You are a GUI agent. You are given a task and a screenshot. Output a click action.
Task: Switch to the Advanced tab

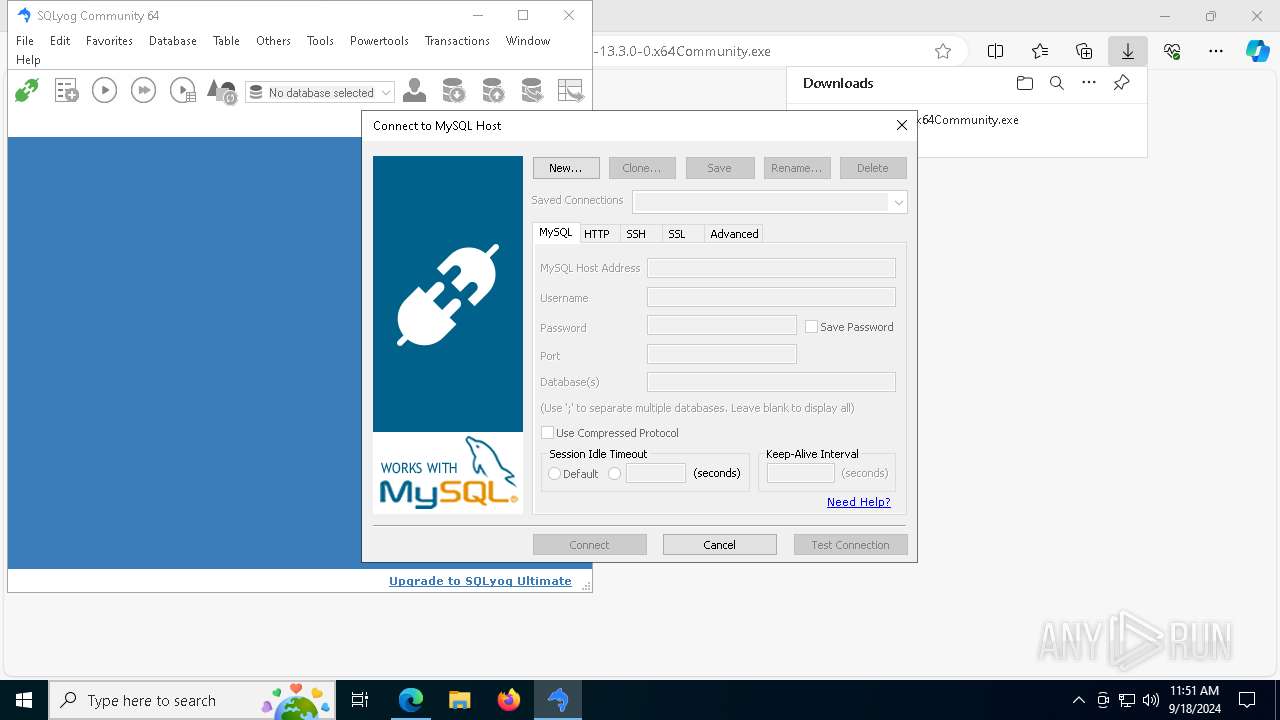[x=734, y=234]
